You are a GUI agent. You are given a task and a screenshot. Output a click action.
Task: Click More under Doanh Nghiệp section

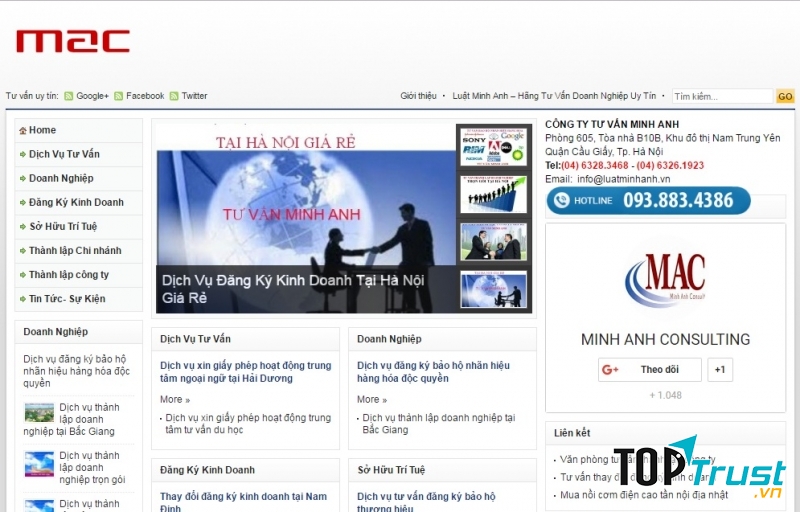pyautogui.click(x=372, y=399)
